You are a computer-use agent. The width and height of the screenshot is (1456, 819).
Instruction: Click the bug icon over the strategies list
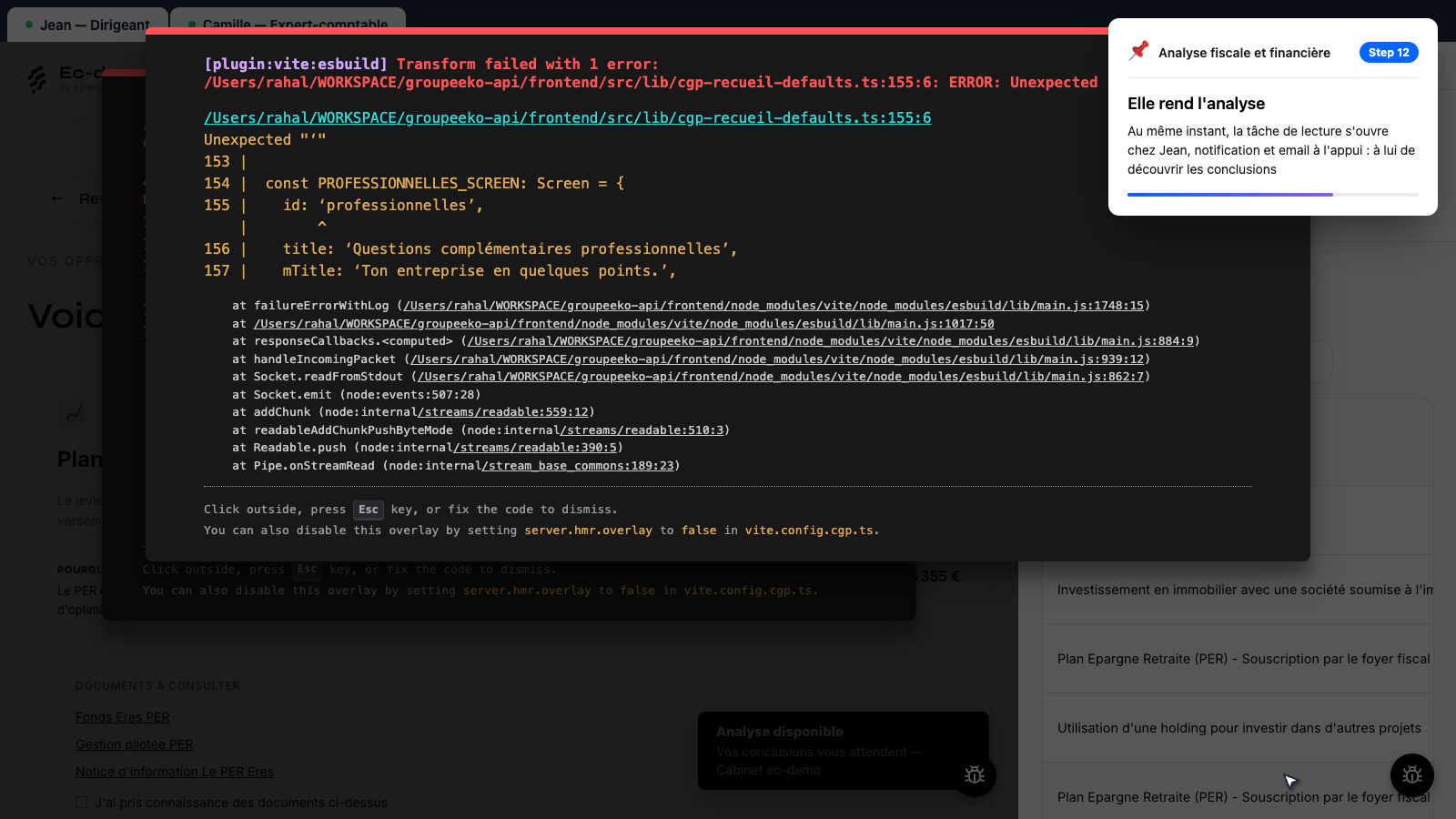click(1412, 775)
